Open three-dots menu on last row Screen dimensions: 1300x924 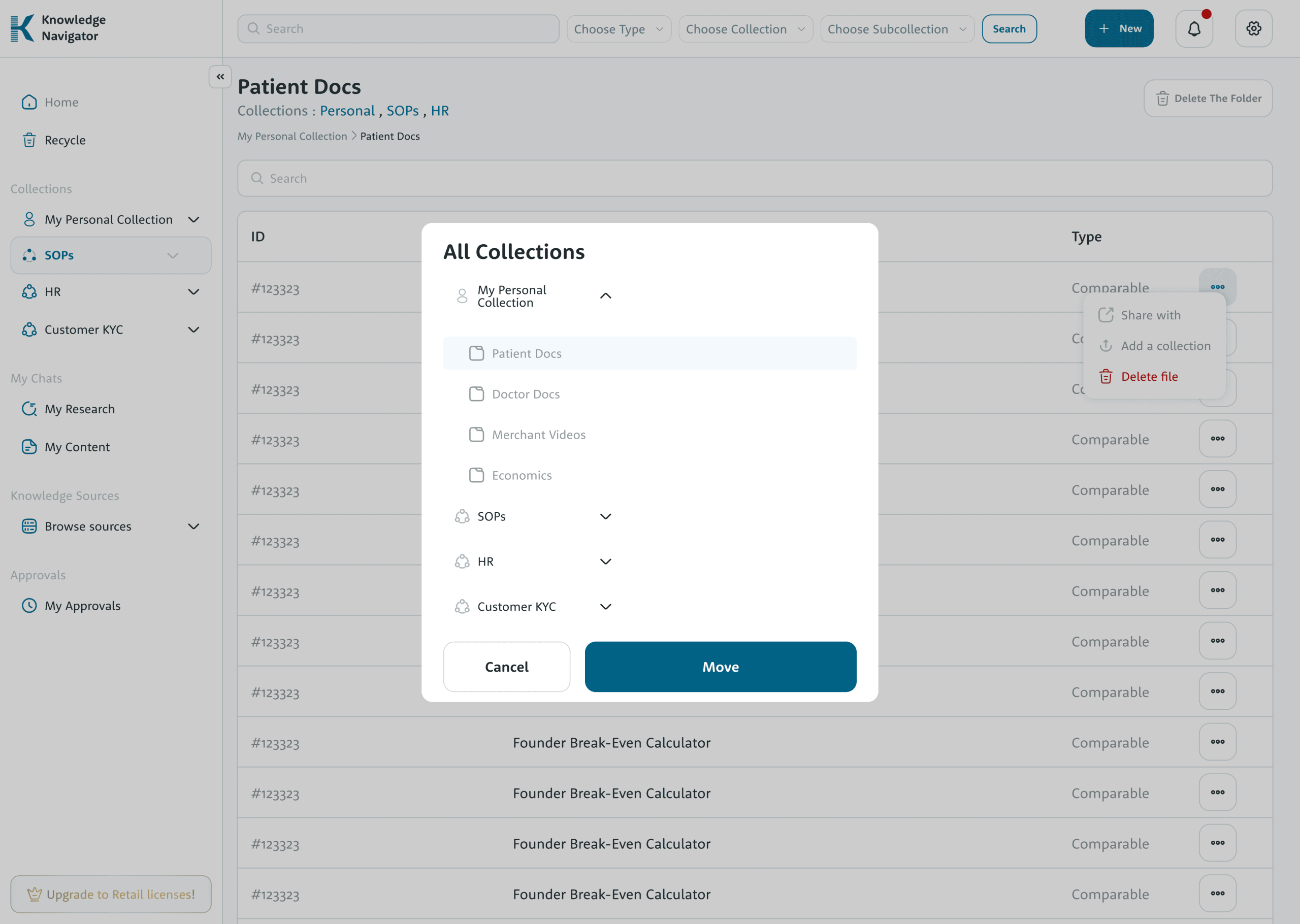pyautogui.click(x=1217, y=893)
